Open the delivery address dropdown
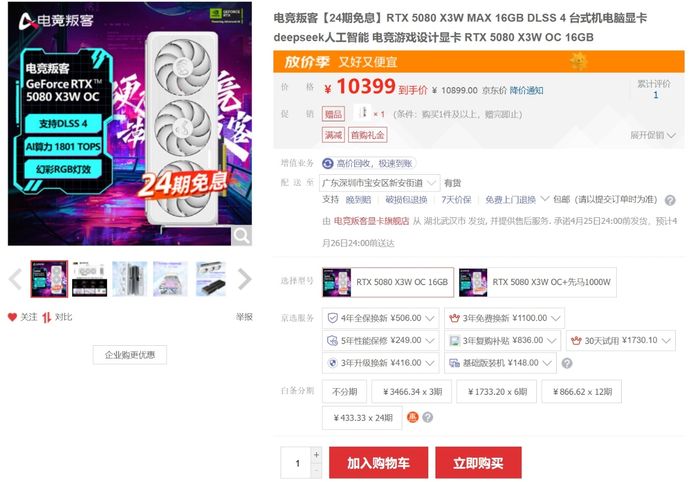This screenshot has height=482, width=700. pos(379,183)
